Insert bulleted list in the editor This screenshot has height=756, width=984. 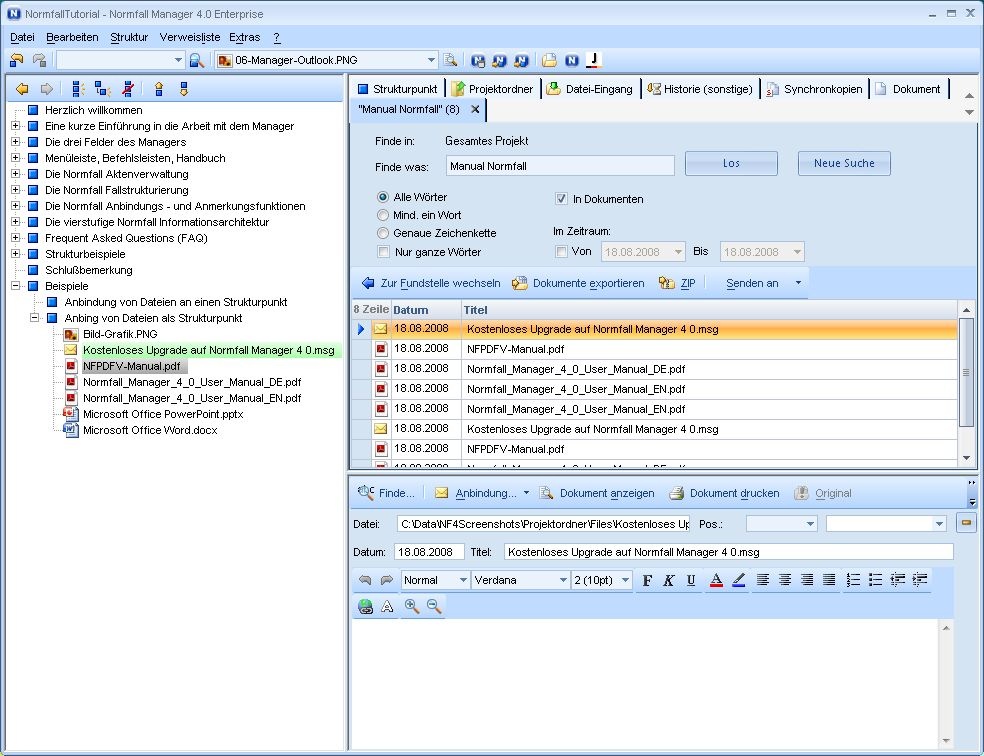tap(875, 580)
